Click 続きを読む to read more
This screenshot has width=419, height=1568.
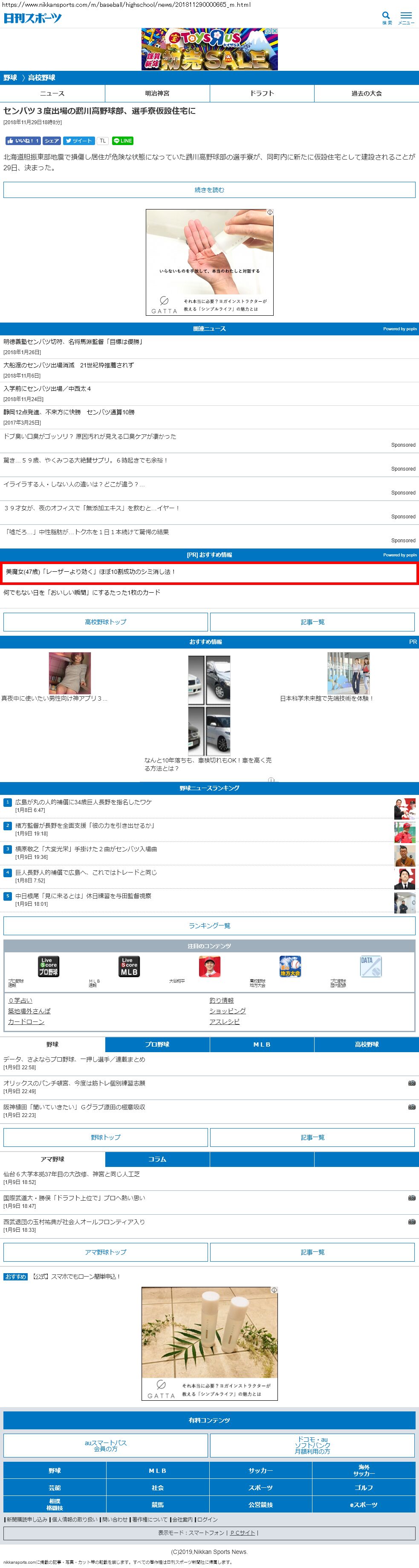[x=209, y=190]
